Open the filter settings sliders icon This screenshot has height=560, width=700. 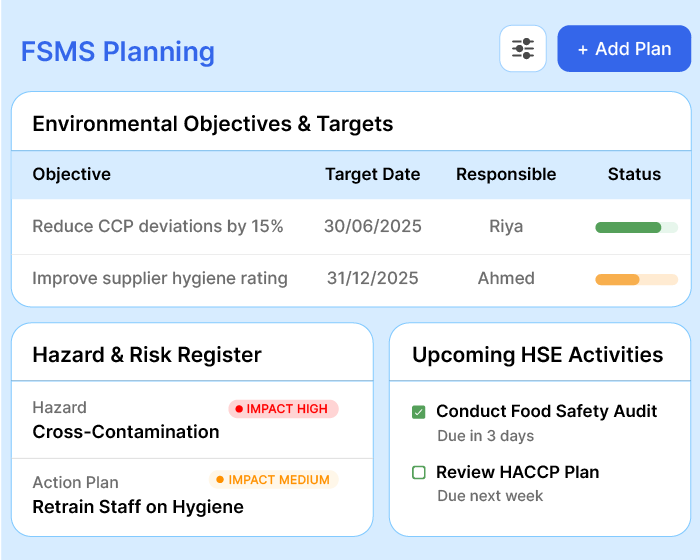523,49
